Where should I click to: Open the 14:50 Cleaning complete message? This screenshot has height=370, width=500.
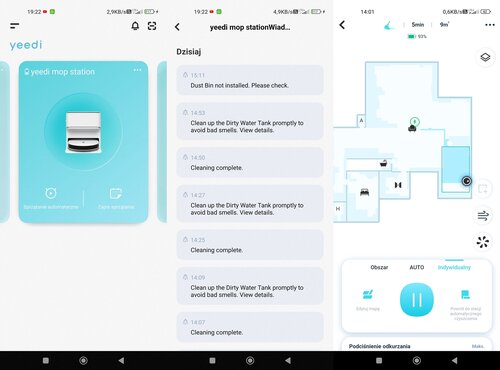(250, 163)
